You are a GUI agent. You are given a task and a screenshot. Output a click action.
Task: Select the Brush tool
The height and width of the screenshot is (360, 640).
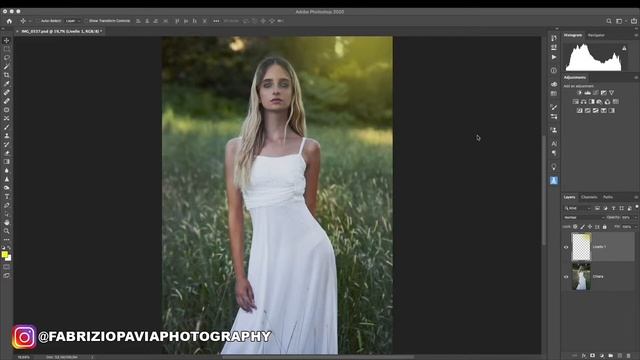[x=7, y=127]
